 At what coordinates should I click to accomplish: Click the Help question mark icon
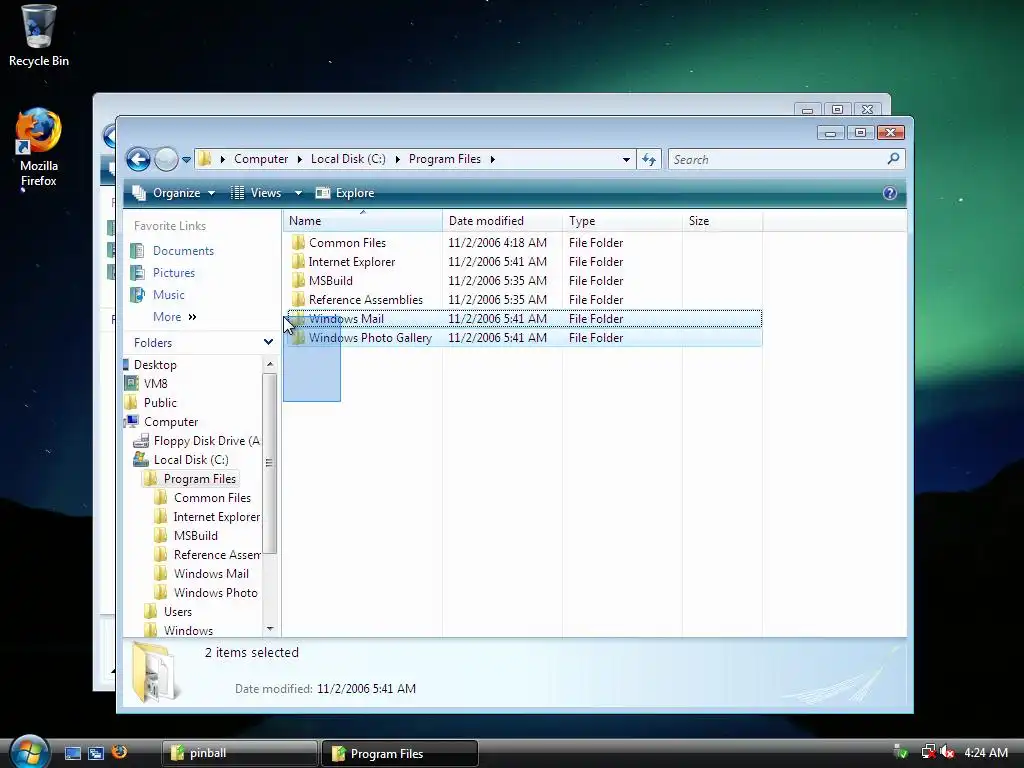pyautogui.click(x=889, y=193)
